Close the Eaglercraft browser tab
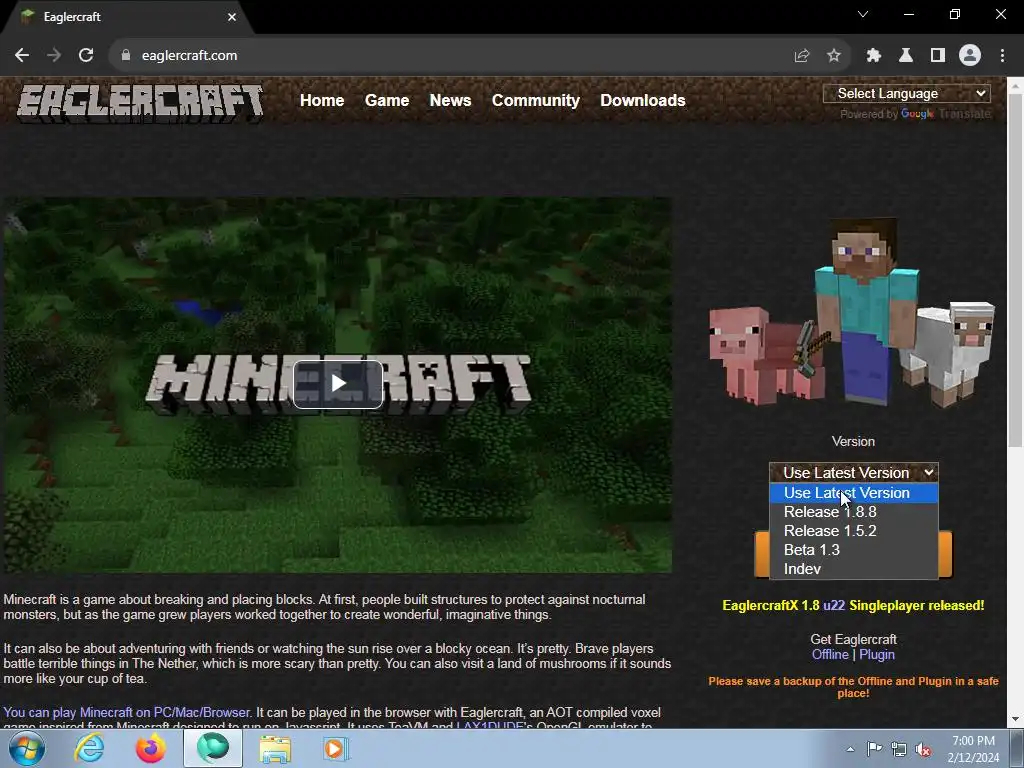 pyautogui.click(x=232, y=17)
